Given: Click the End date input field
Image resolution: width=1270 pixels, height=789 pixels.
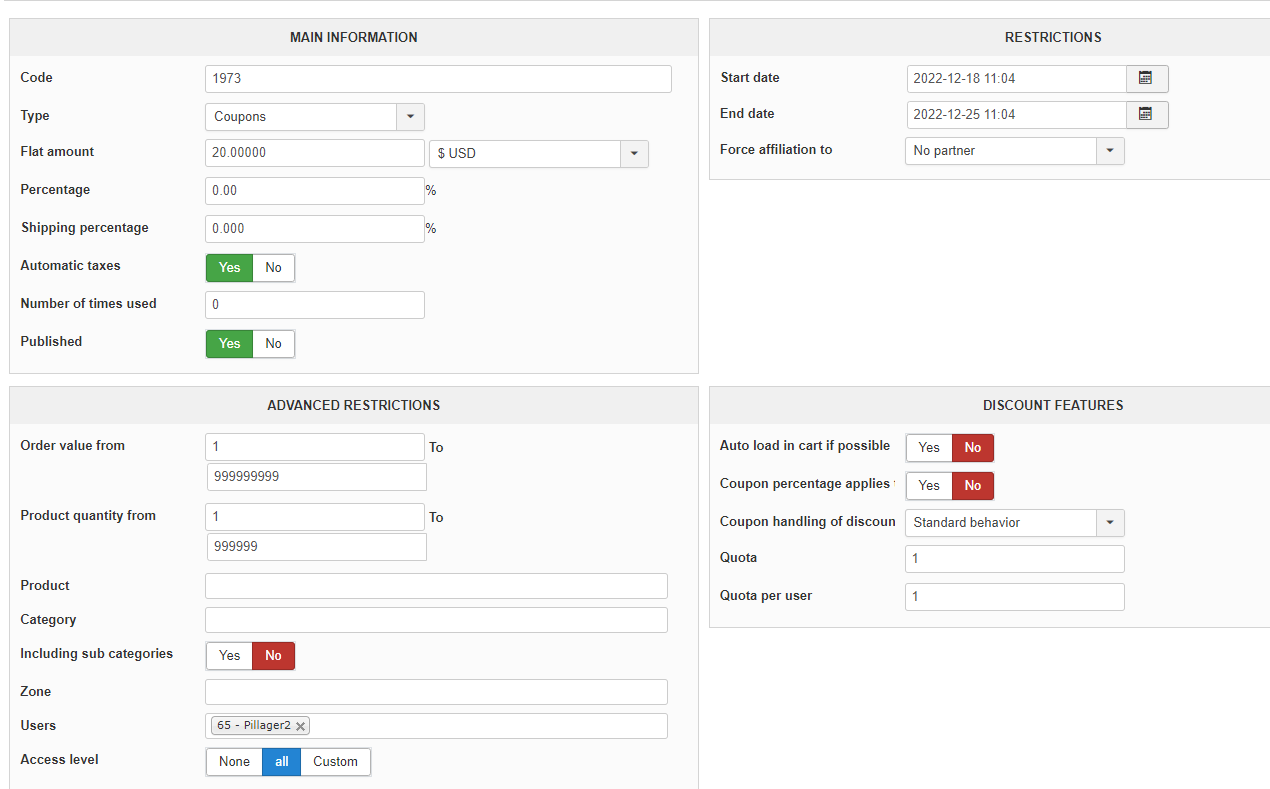Looking at the screenshot, I should coord(1017,115).
